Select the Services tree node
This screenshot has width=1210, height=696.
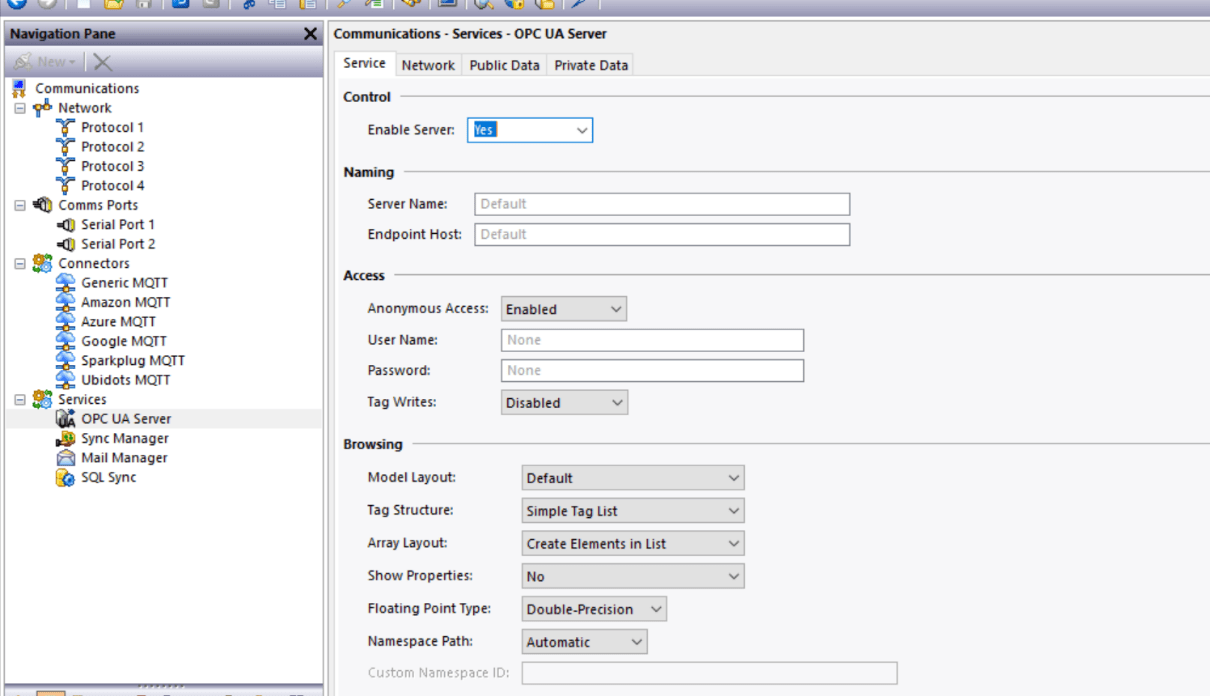(x=82, y=399)
